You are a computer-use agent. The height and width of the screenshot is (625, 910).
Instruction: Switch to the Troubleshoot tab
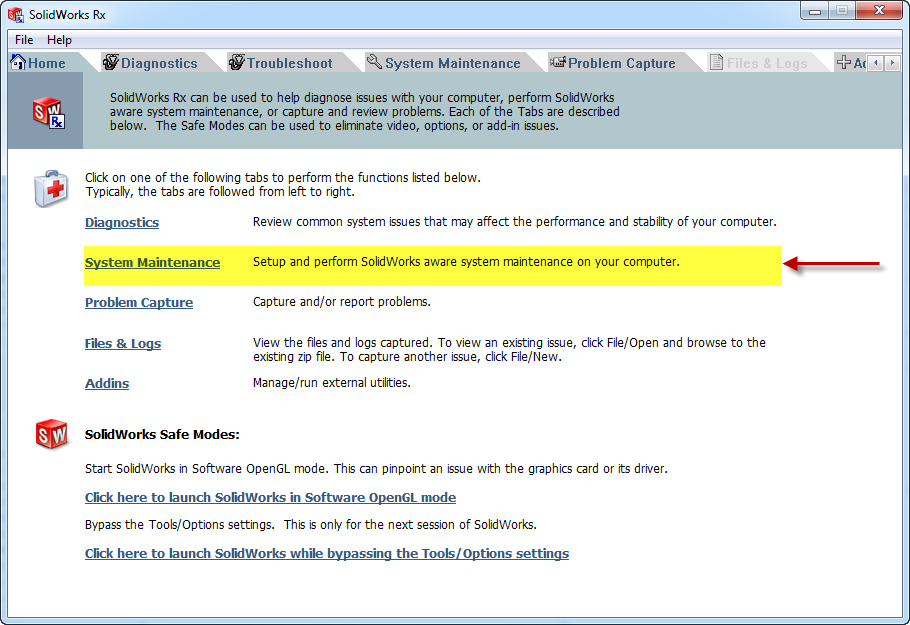click(290, 63)
